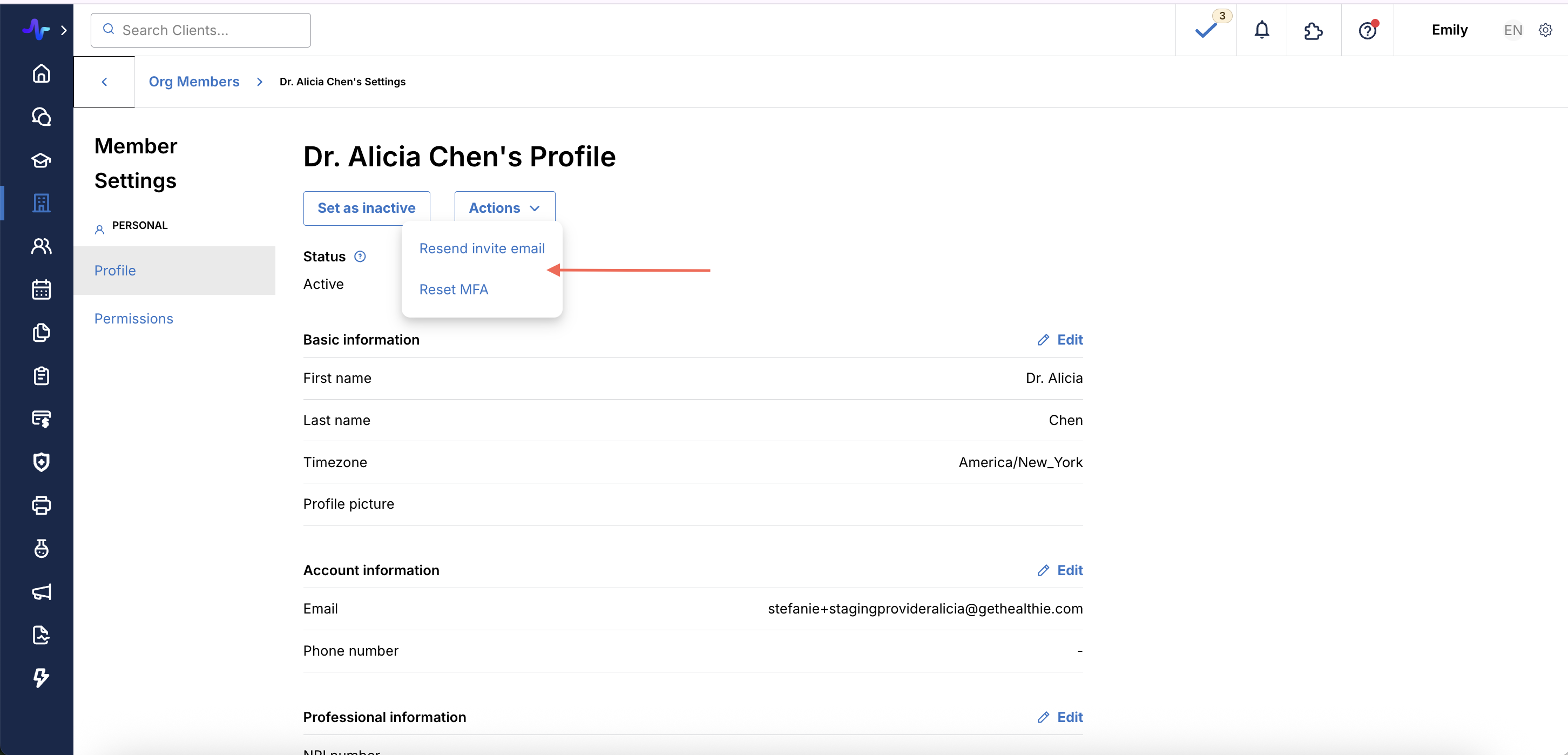The image size is (1568, 755).
Task: Click the Set as inactive button
Action: [x=367, y=208]
